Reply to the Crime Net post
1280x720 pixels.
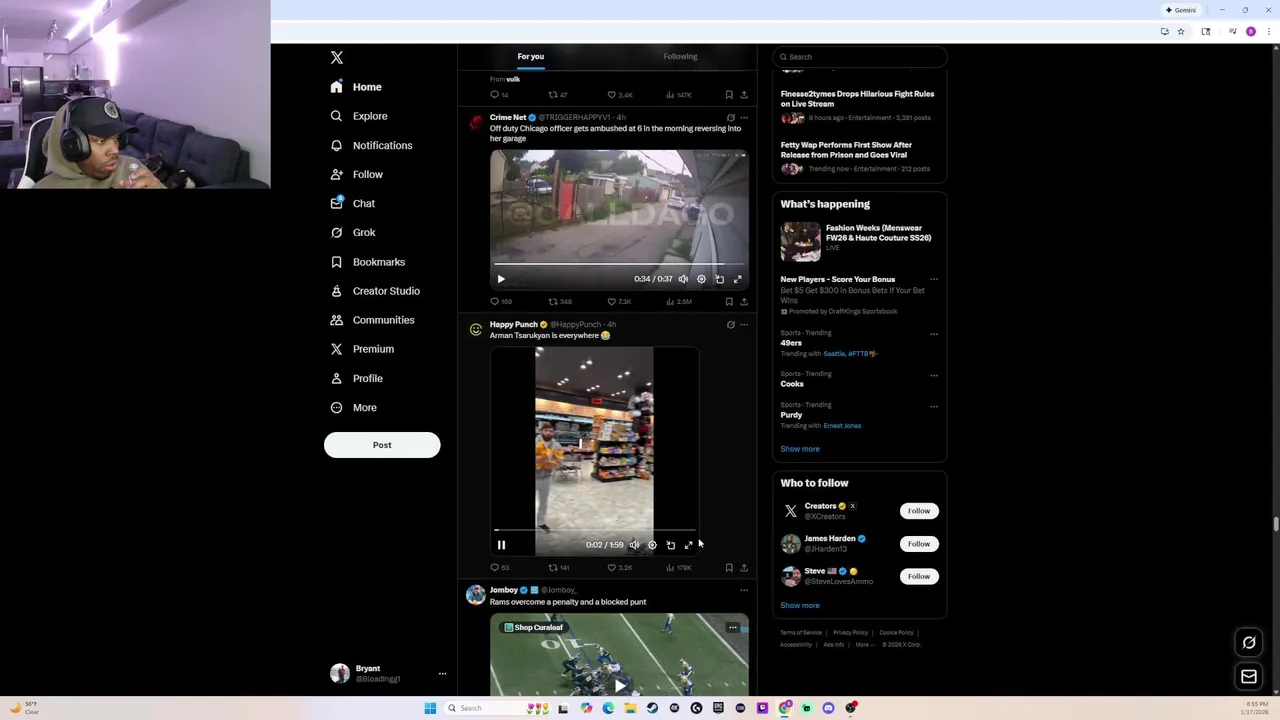point(500,301)
